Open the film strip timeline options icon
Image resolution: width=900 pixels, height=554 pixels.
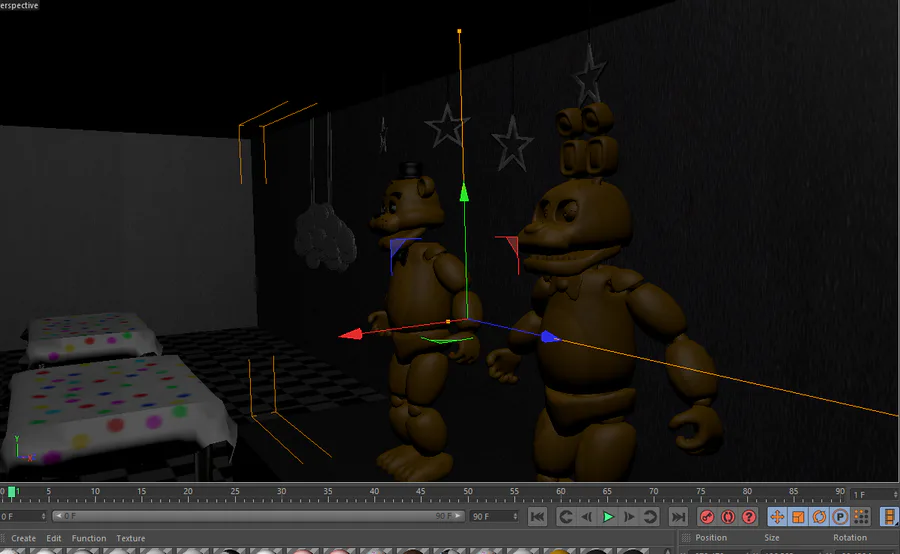[889, 517]
